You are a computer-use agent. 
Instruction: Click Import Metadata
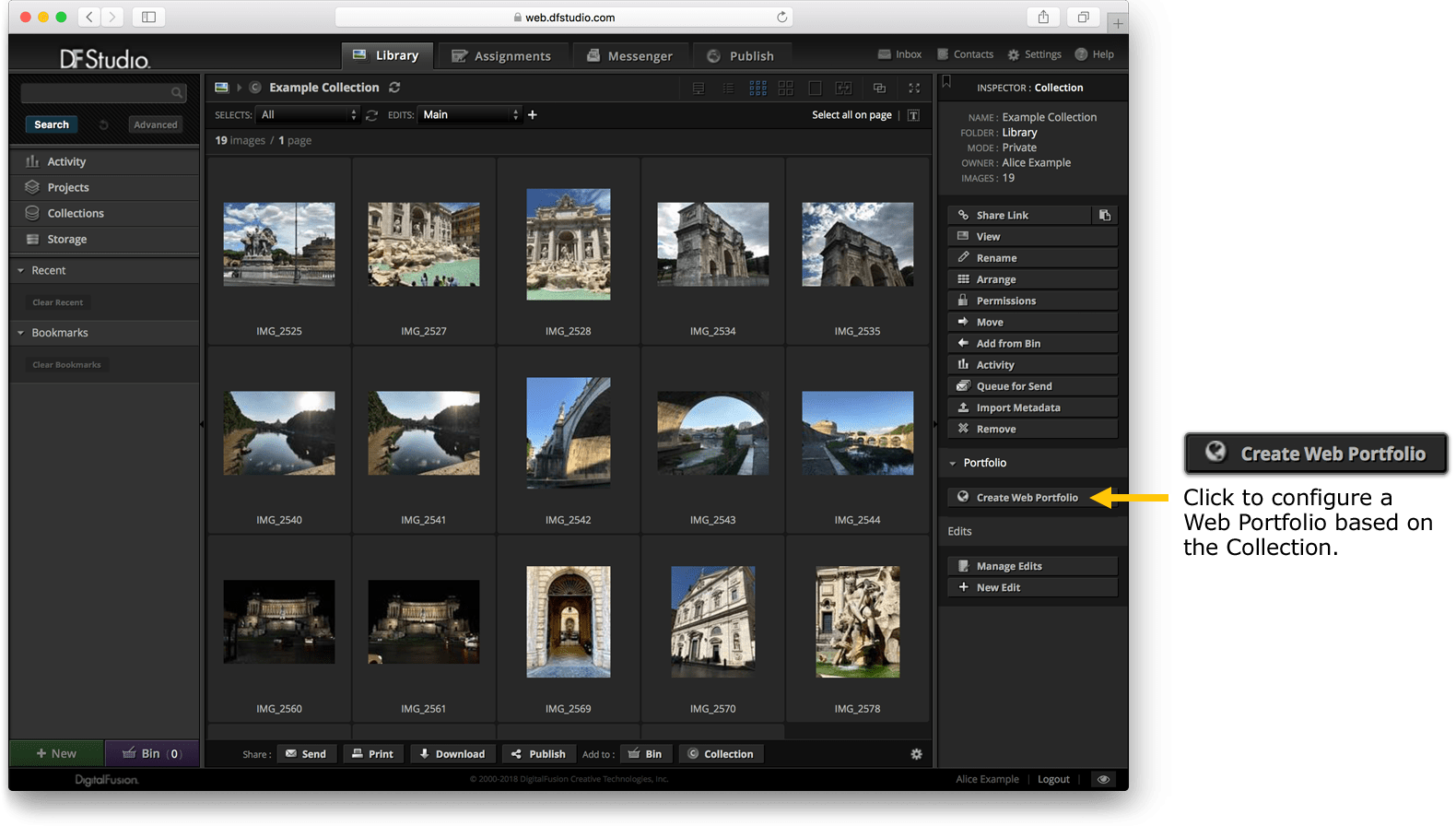[1032, 407]
